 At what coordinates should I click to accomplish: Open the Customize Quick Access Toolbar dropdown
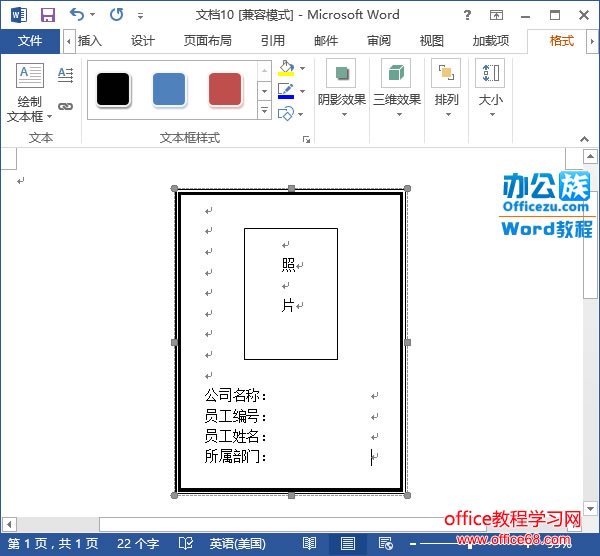(140, 16)
